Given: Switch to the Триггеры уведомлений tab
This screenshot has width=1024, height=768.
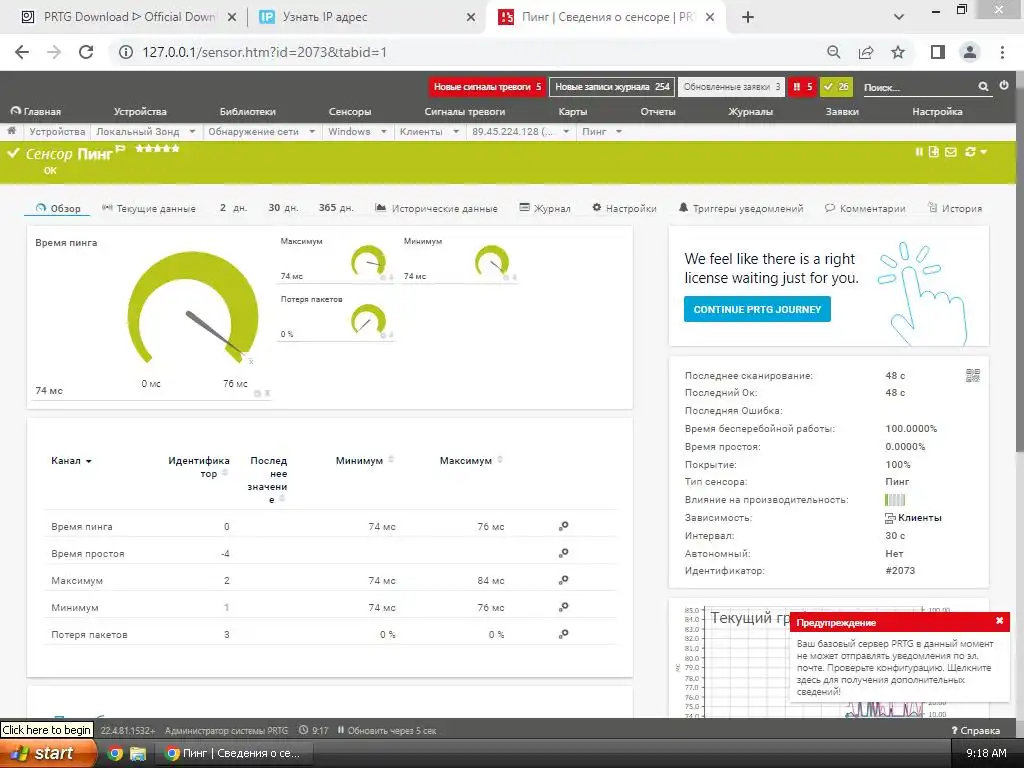Looking at the screenshot, I should click(741, 208).
